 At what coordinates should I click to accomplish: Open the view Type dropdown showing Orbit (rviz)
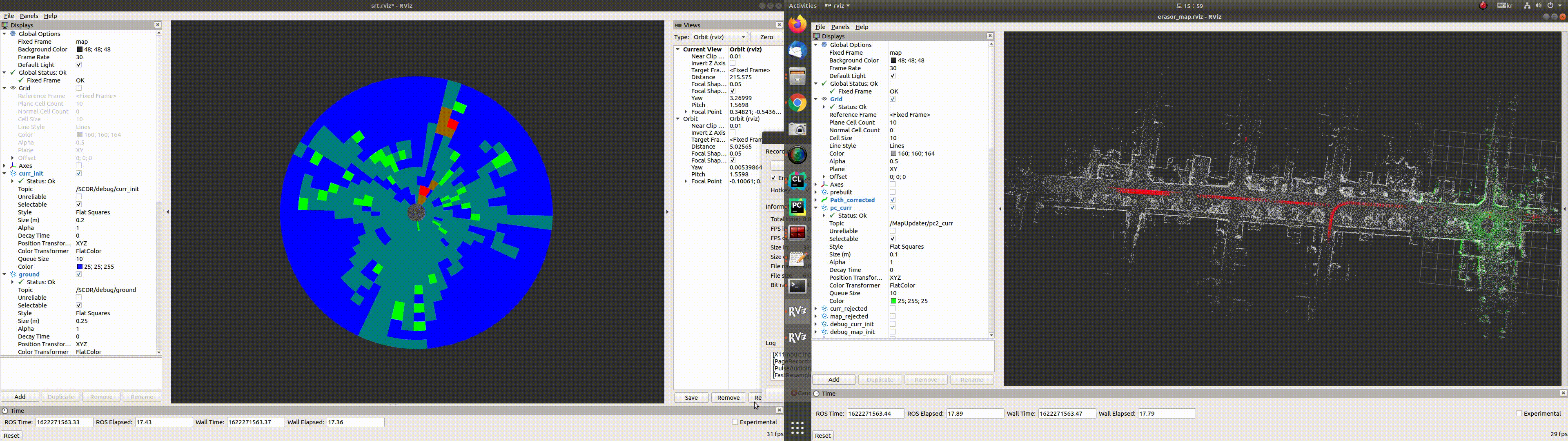(719, 37)
